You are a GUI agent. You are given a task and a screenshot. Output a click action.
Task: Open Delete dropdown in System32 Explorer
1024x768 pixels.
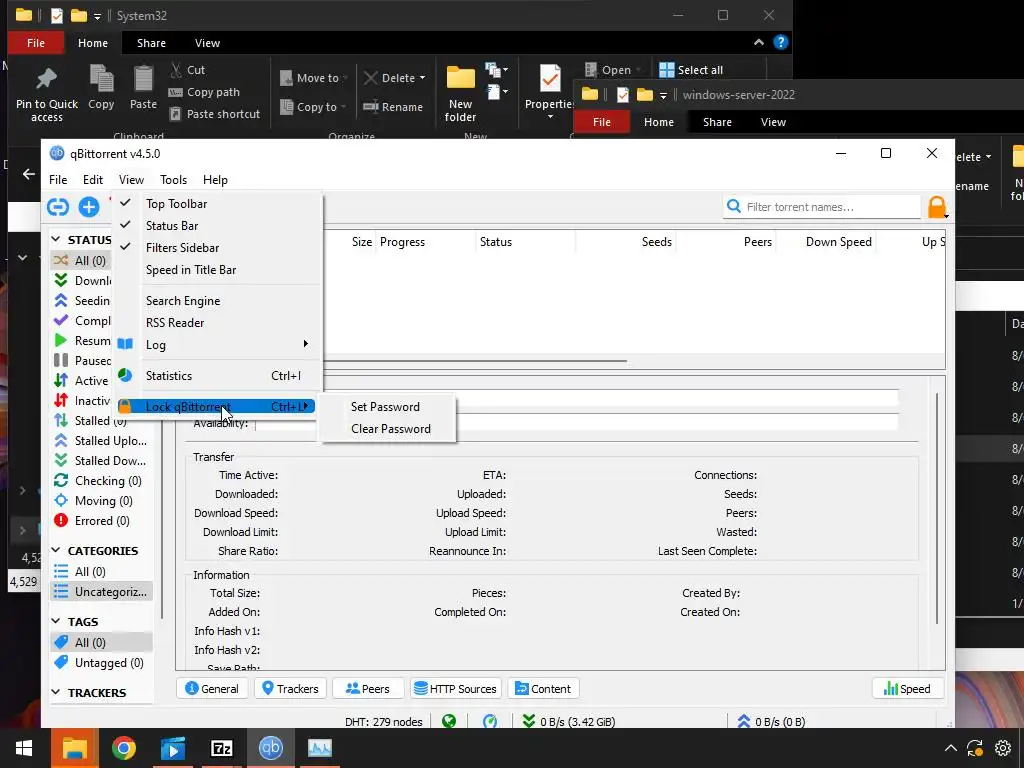click(422, 78)
